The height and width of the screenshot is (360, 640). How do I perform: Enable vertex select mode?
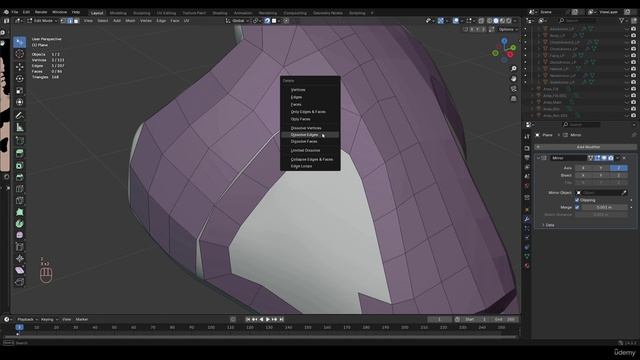[x=63, y=20]
